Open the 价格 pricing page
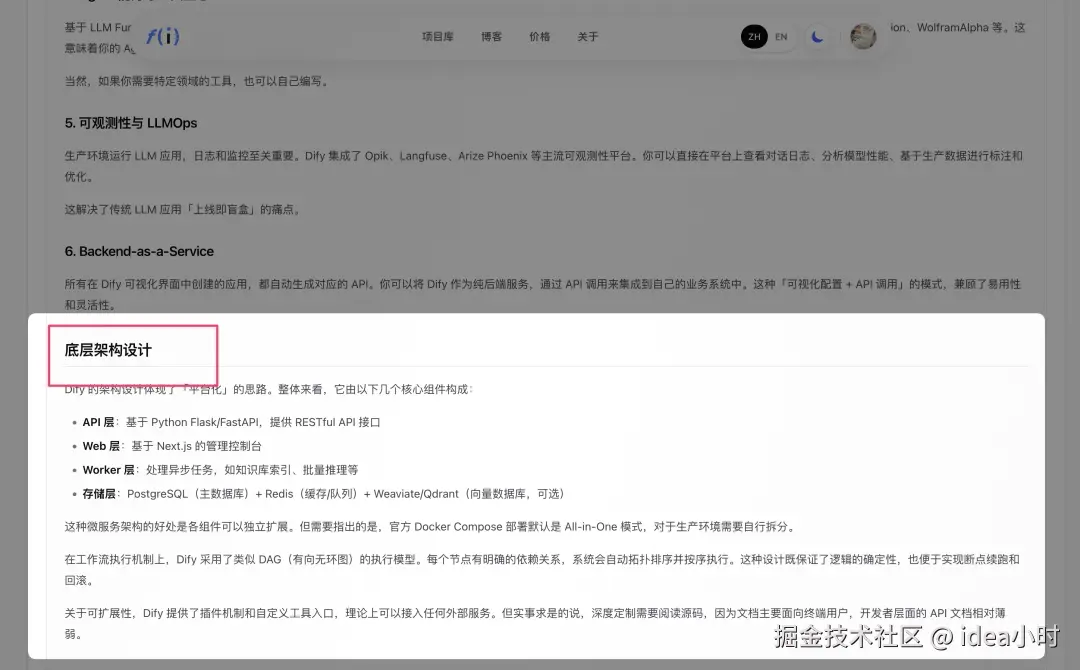The width and height of the screenshot is (1080, 670). [539, 36]
